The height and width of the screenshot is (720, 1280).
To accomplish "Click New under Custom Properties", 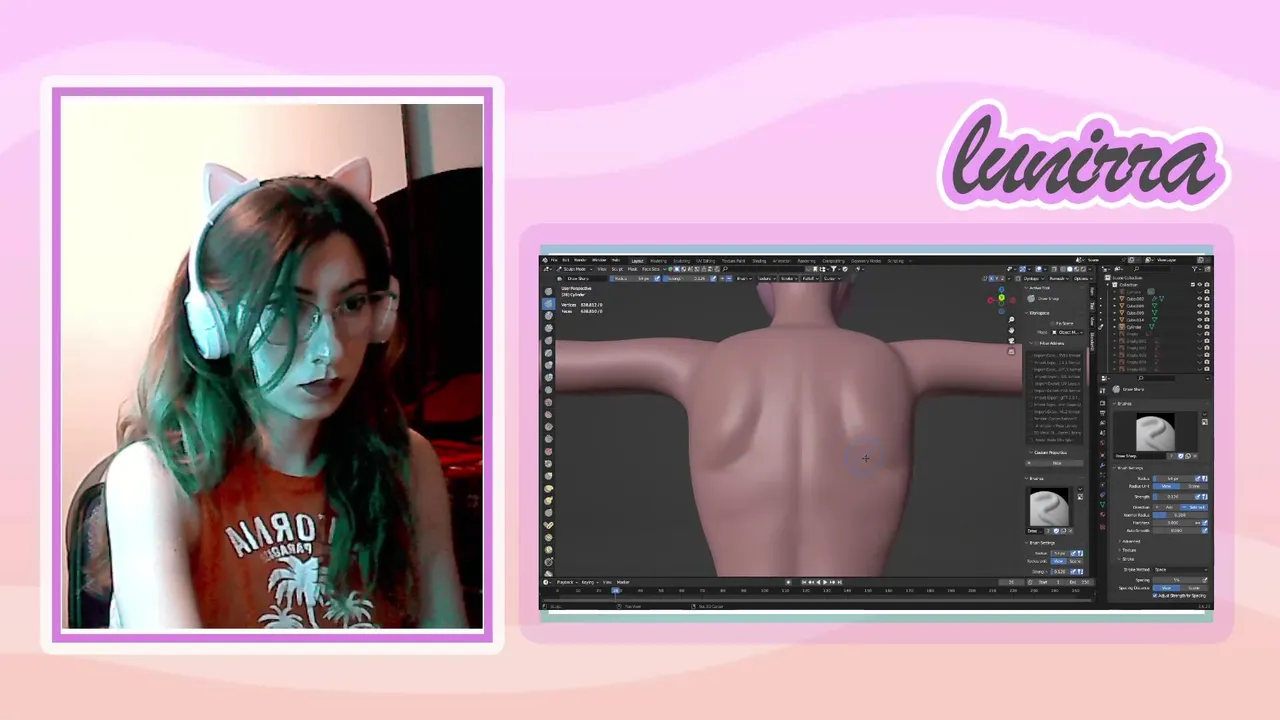I will click(1054, 463).
